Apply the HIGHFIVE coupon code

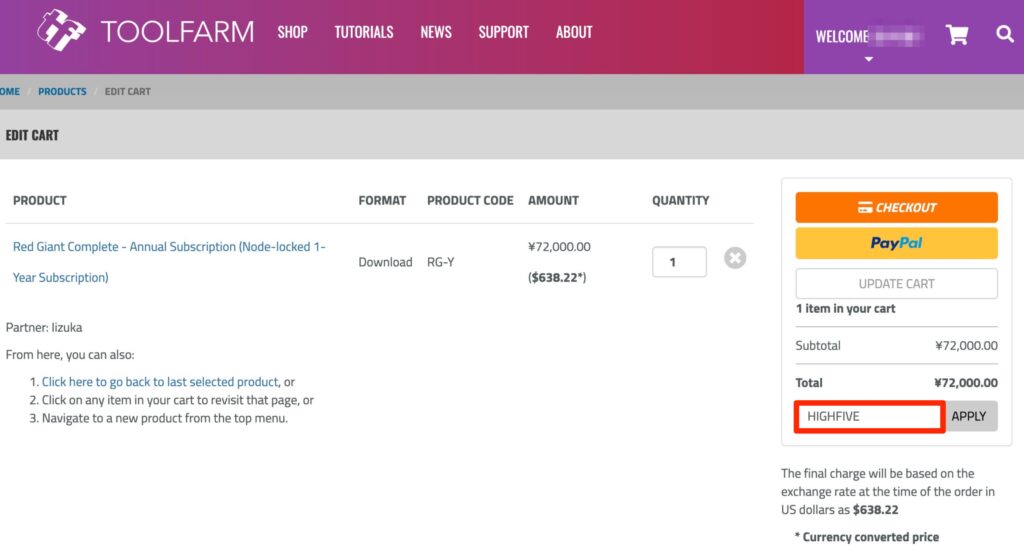[x=970, y=416]
